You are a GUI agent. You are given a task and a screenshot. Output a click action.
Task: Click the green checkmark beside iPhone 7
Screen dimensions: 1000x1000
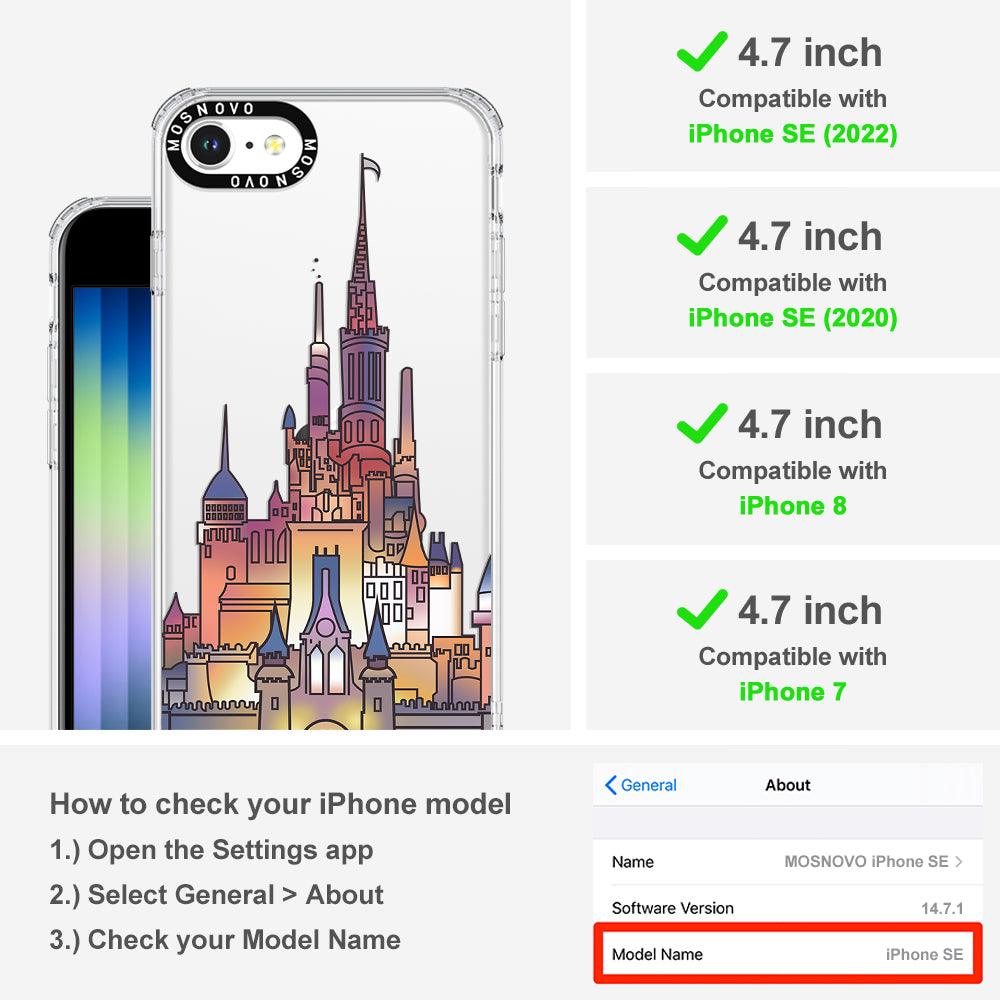tap(702, 609)
